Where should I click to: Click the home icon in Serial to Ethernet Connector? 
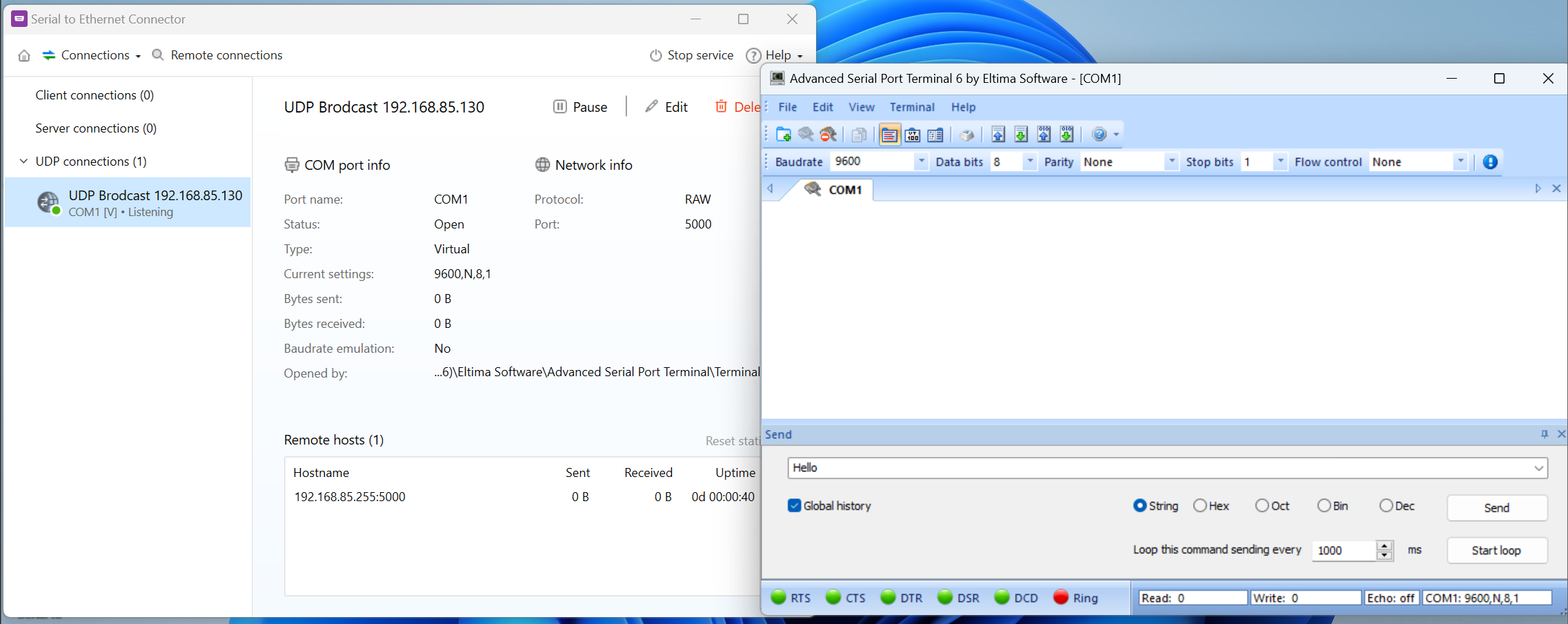click(24, 55)
